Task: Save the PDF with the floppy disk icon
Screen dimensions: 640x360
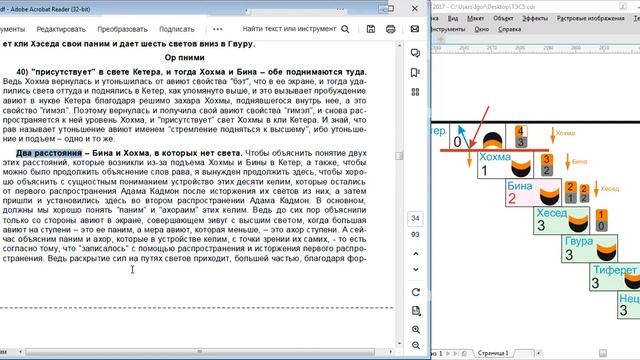Action: pos(371,29)
